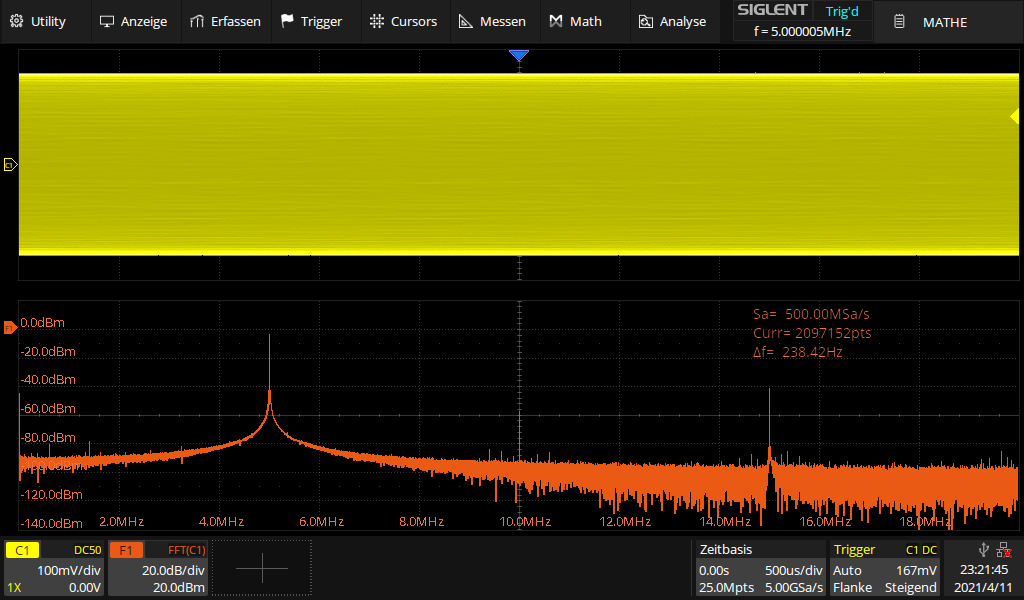The height and width of the screenshot is (600, 1024).
Task: Open the Analyse menu
Action: click(x=672, y=22)
